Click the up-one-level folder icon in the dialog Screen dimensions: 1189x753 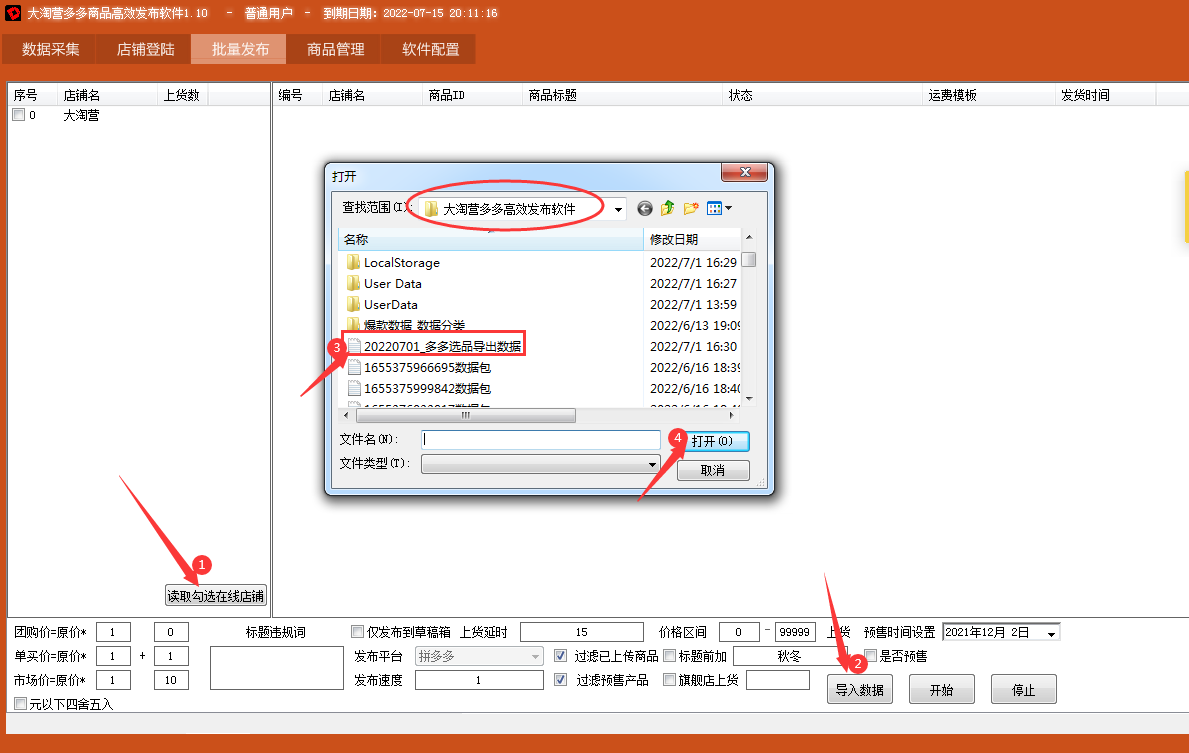click(x=667, y=209)
